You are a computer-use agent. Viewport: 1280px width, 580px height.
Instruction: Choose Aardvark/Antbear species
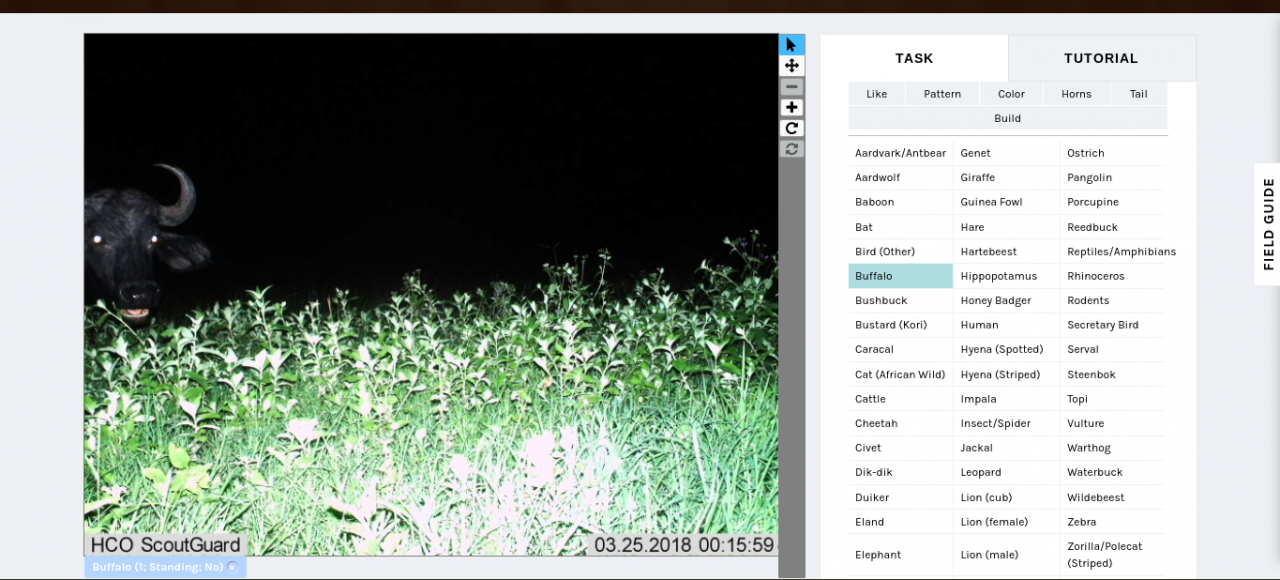point(900,153)
